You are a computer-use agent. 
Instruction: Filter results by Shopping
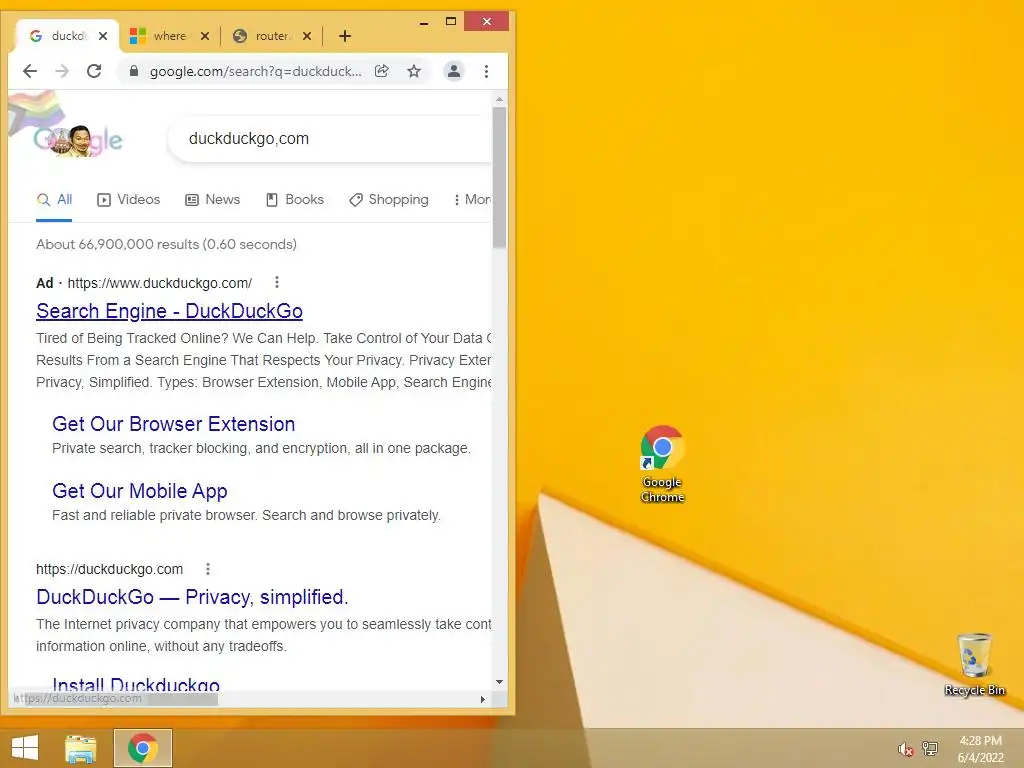(389, 199)
